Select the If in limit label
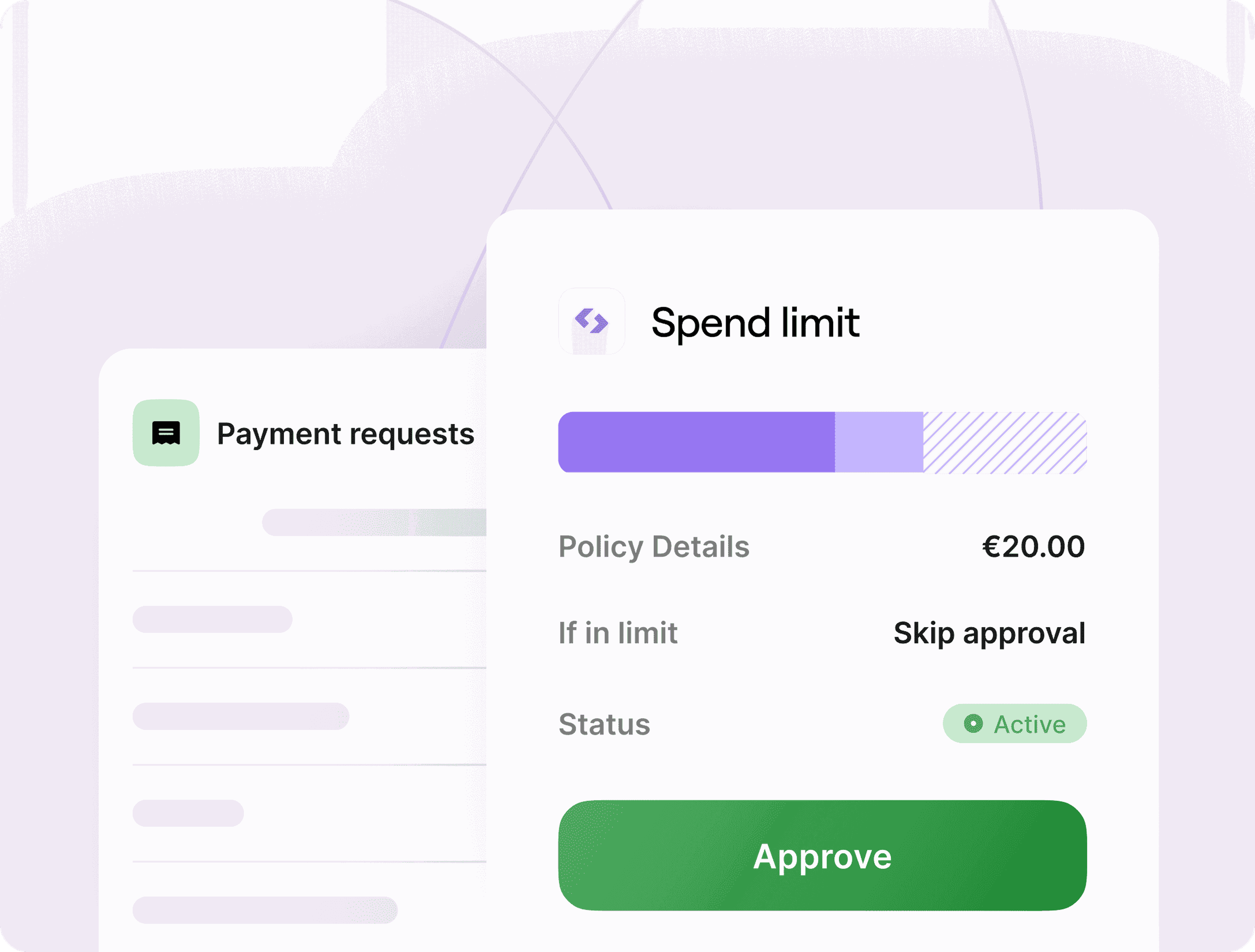The image size is (1255, 952). [x=618, y=633]
